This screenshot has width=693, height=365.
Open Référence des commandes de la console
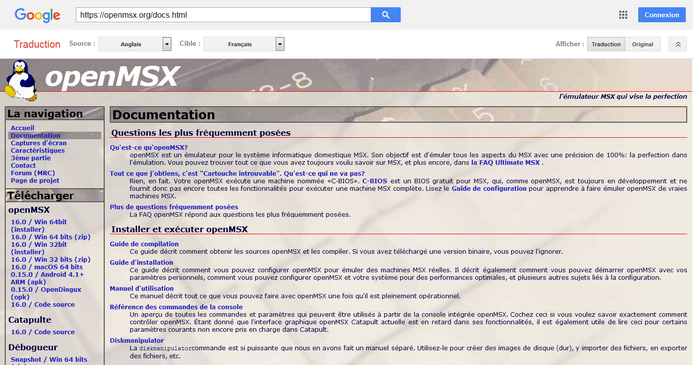tap(176, 307)
